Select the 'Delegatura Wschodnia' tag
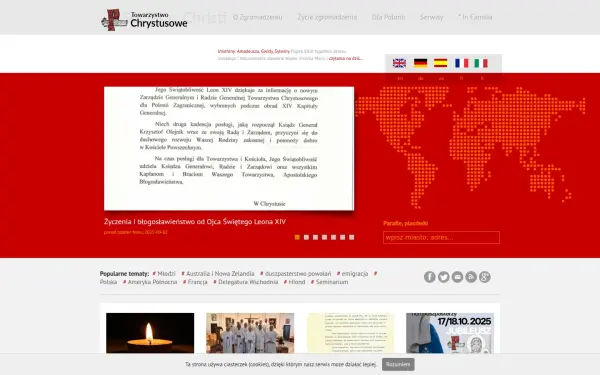The height and width of the screenshot is (375, 600). click(x=246, y=282)
